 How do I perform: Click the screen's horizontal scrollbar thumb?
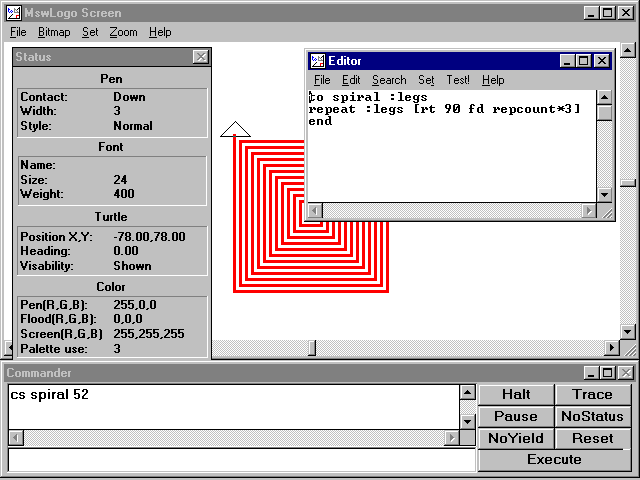pyautogui.click(x=310, y=348)
